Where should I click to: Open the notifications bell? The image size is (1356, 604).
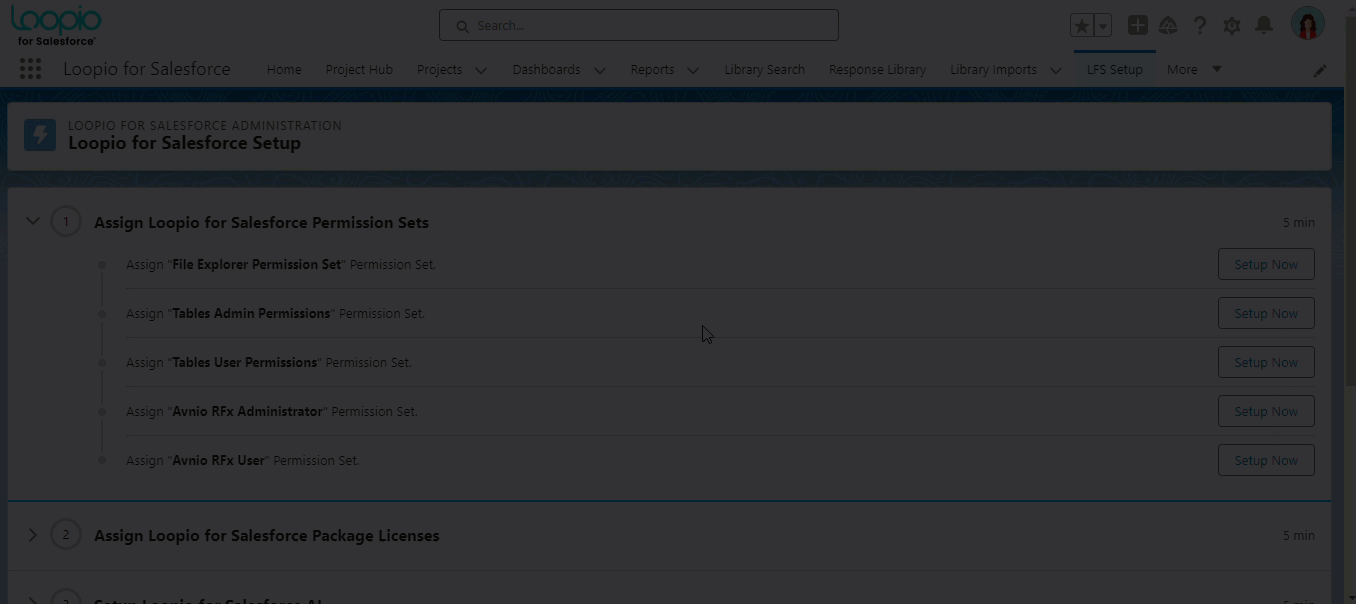1264,26
